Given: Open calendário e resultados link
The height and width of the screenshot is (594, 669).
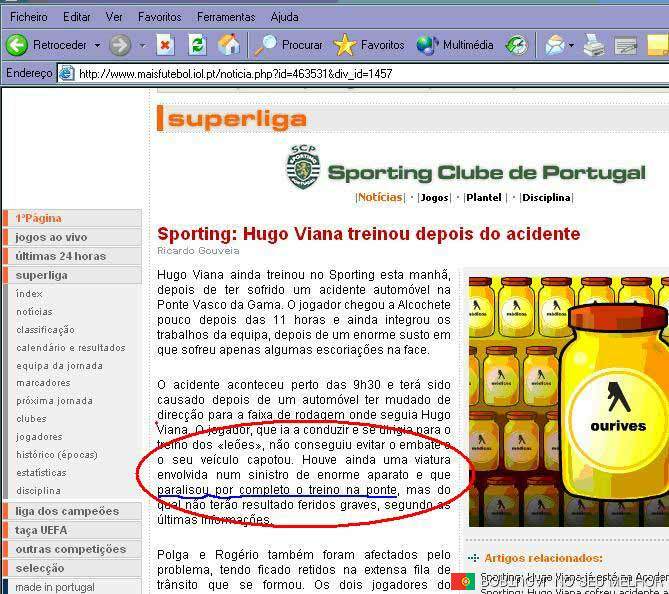Looking at the screenshot, I should point(71,347).
